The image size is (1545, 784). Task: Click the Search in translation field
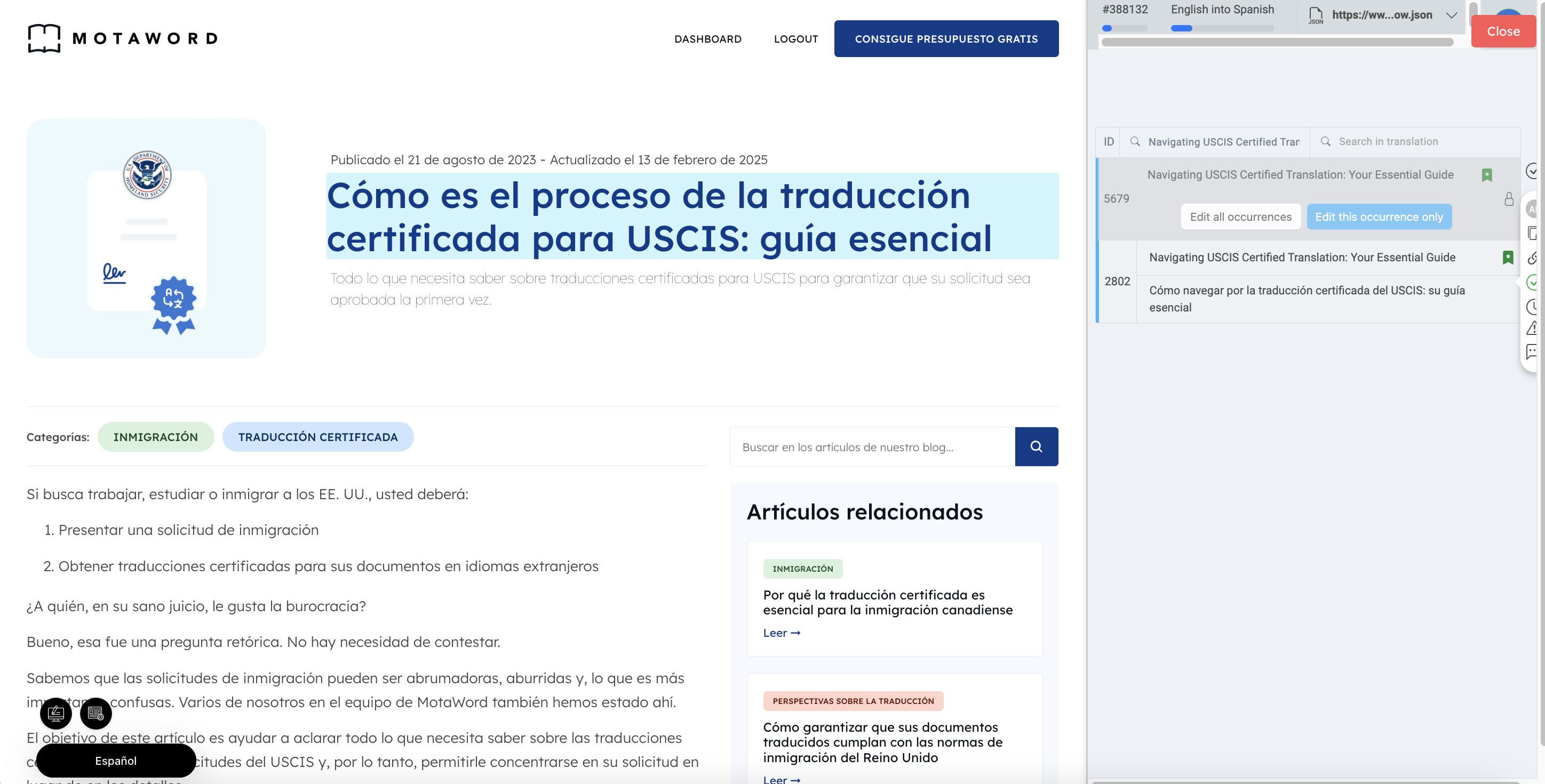point(1388,141)
